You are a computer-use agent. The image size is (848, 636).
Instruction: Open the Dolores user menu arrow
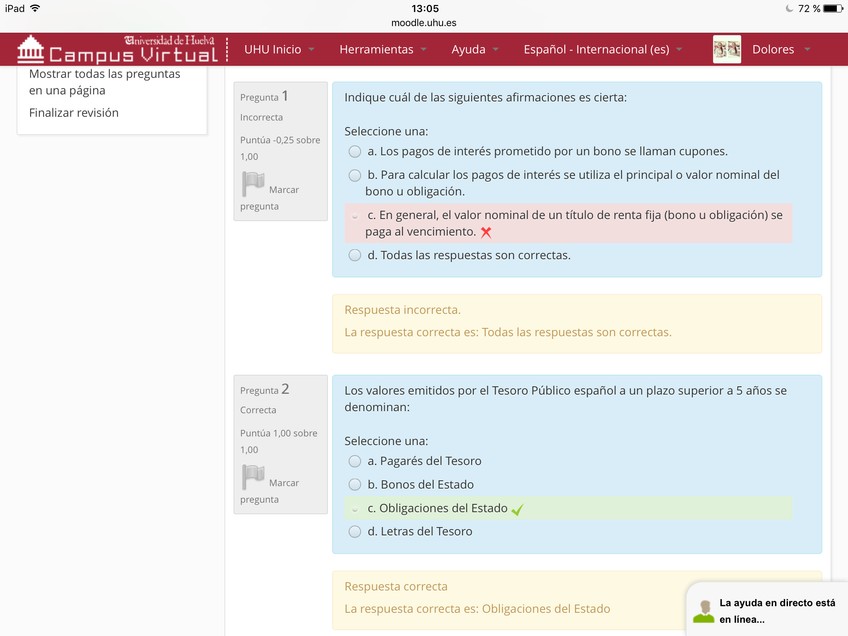[x=807, y=49]
